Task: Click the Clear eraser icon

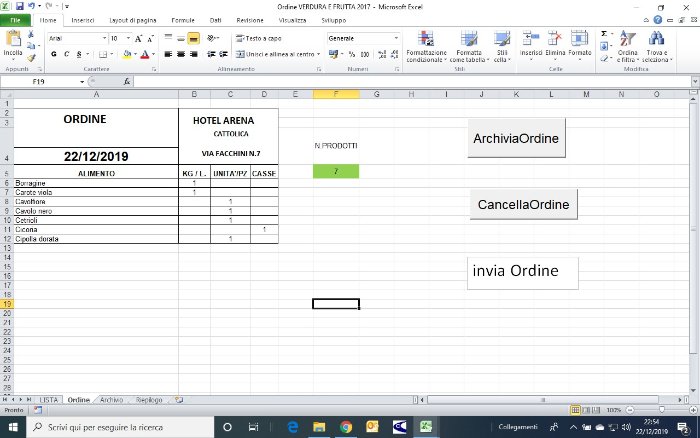Action: click(604, 58)
